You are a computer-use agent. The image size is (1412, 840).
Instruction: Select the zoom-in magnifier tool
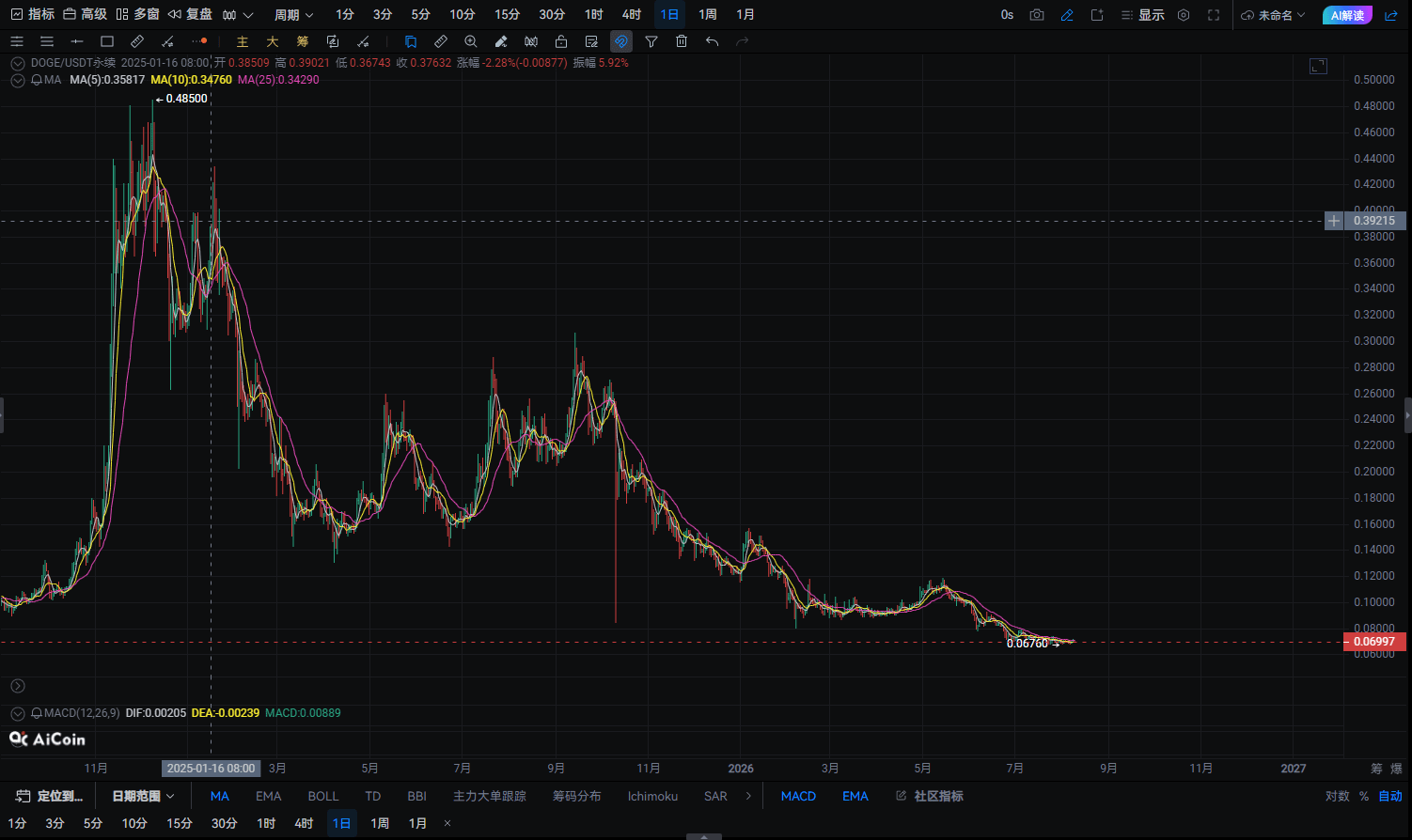coord(471,41)
